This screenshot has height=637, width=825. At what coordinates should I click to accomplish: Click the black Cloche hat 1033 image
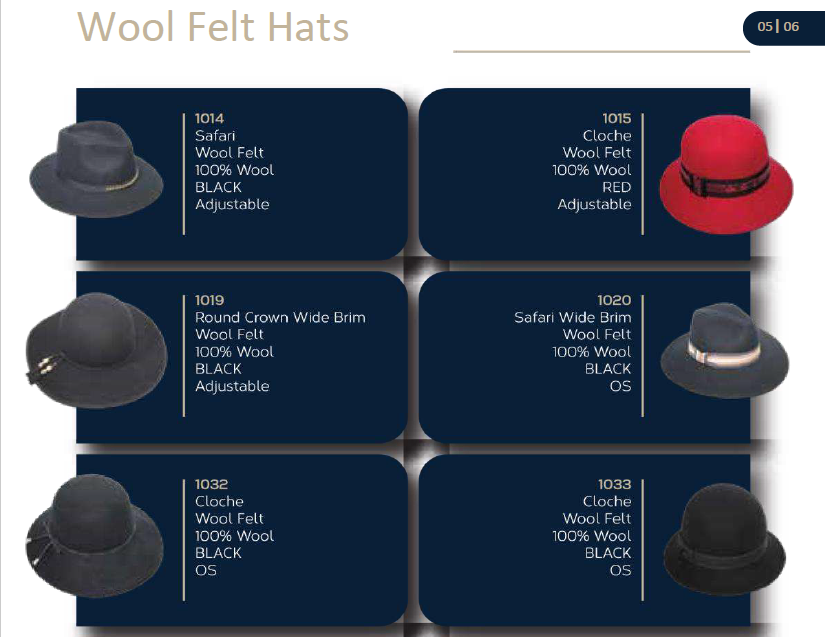tap(725, 539)
